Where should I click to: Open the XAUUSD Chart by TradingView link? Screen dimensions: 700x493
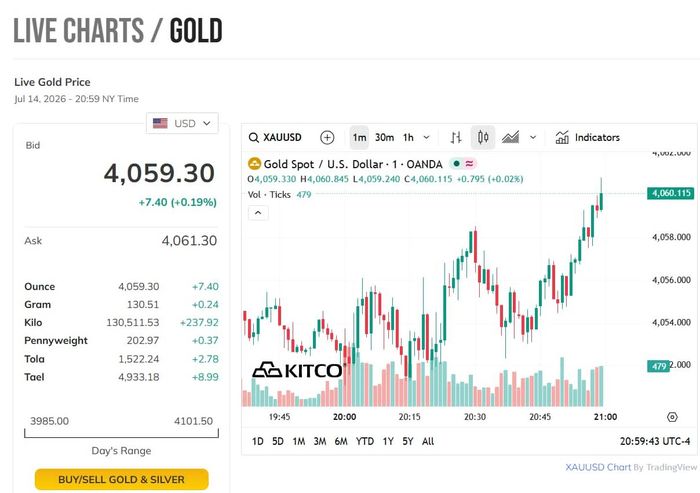tap(631, 467)
